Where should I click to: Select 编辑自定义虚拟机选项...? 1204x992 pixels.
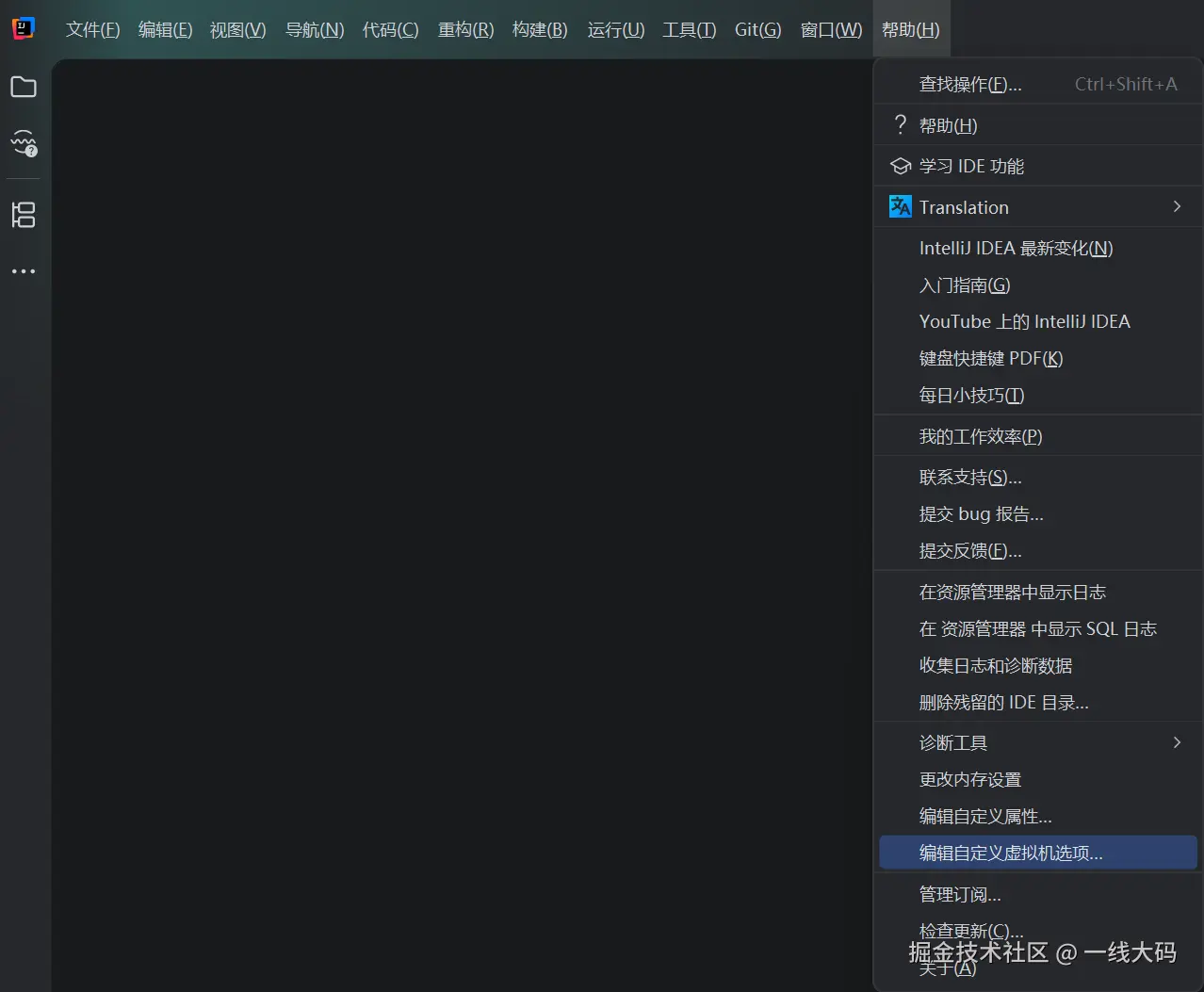1038,853
